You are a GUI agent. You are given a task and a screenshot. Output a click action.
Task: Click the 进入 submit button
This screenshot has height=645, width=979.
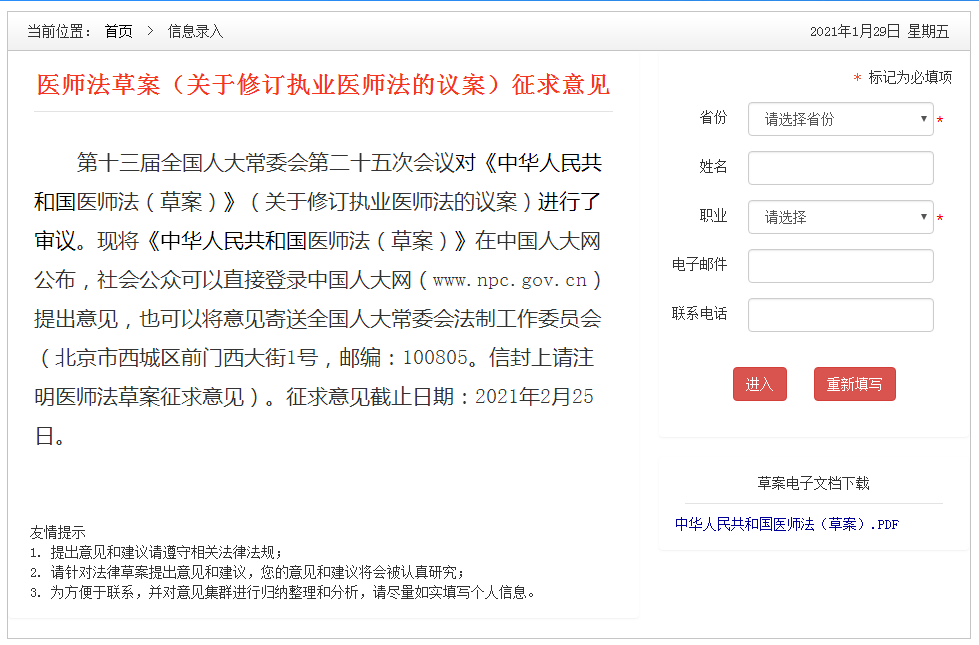pos(759,383)
